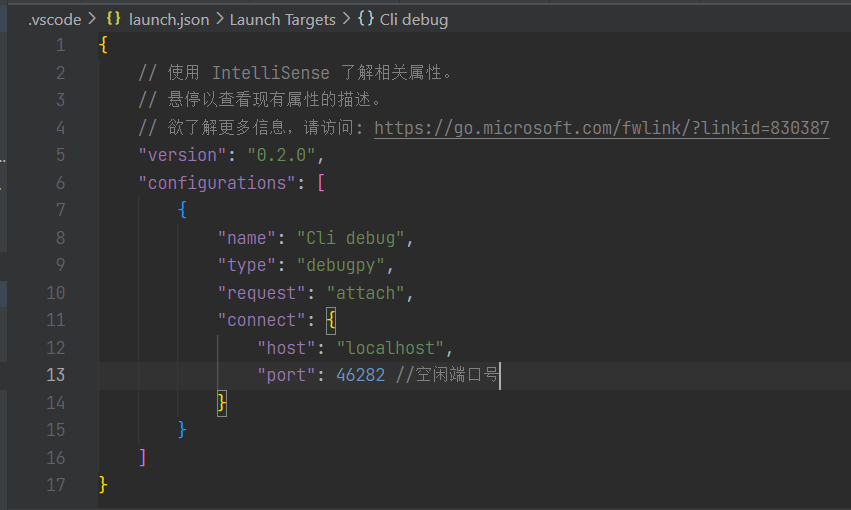This screenshot has width=851, height=510.
Task: Click line number 1 in the gutter
Action: coord(60,46)
